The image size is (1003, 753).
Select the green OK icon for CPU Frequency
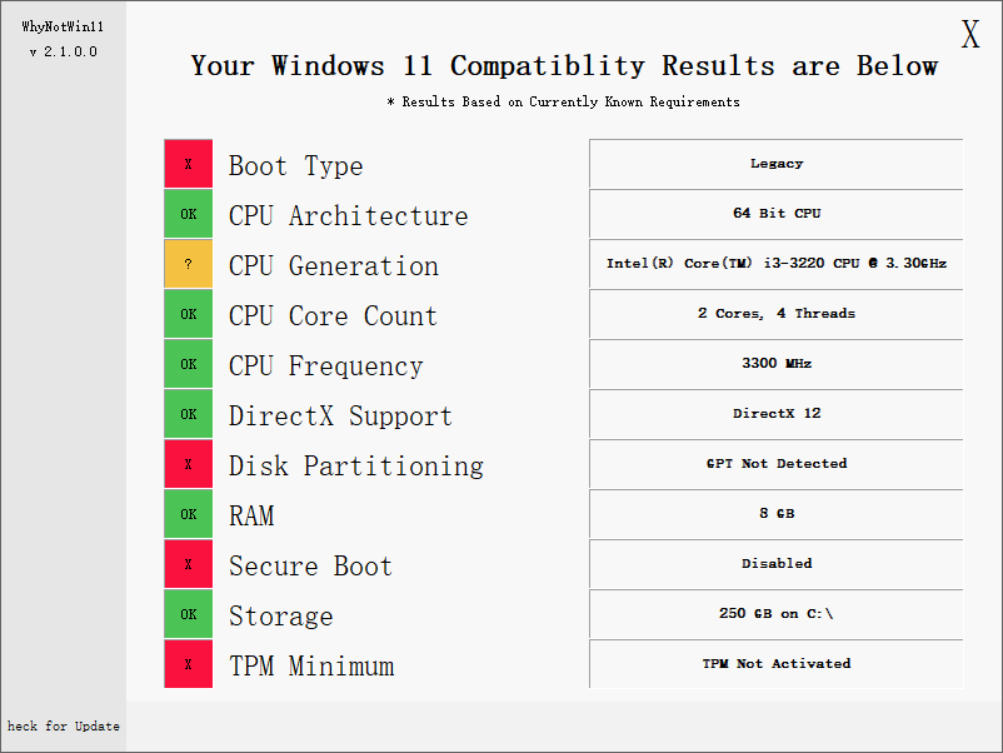click(x=188, y=363)
